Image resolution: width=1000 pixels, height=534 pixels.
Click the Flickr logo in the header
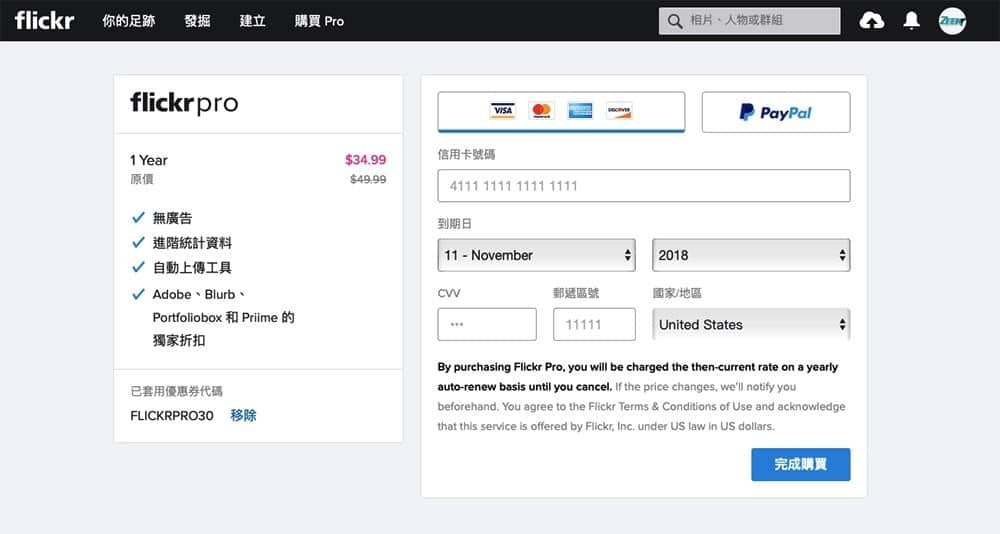tap(44, 20)
